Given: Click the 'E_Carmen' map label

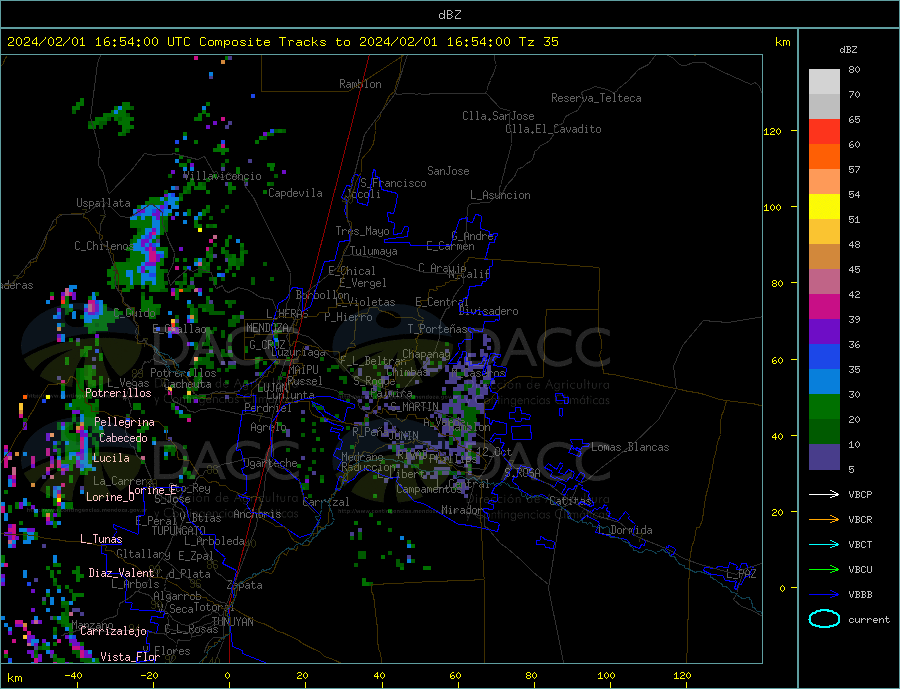Looking at the screenshot, I should 450,246.
